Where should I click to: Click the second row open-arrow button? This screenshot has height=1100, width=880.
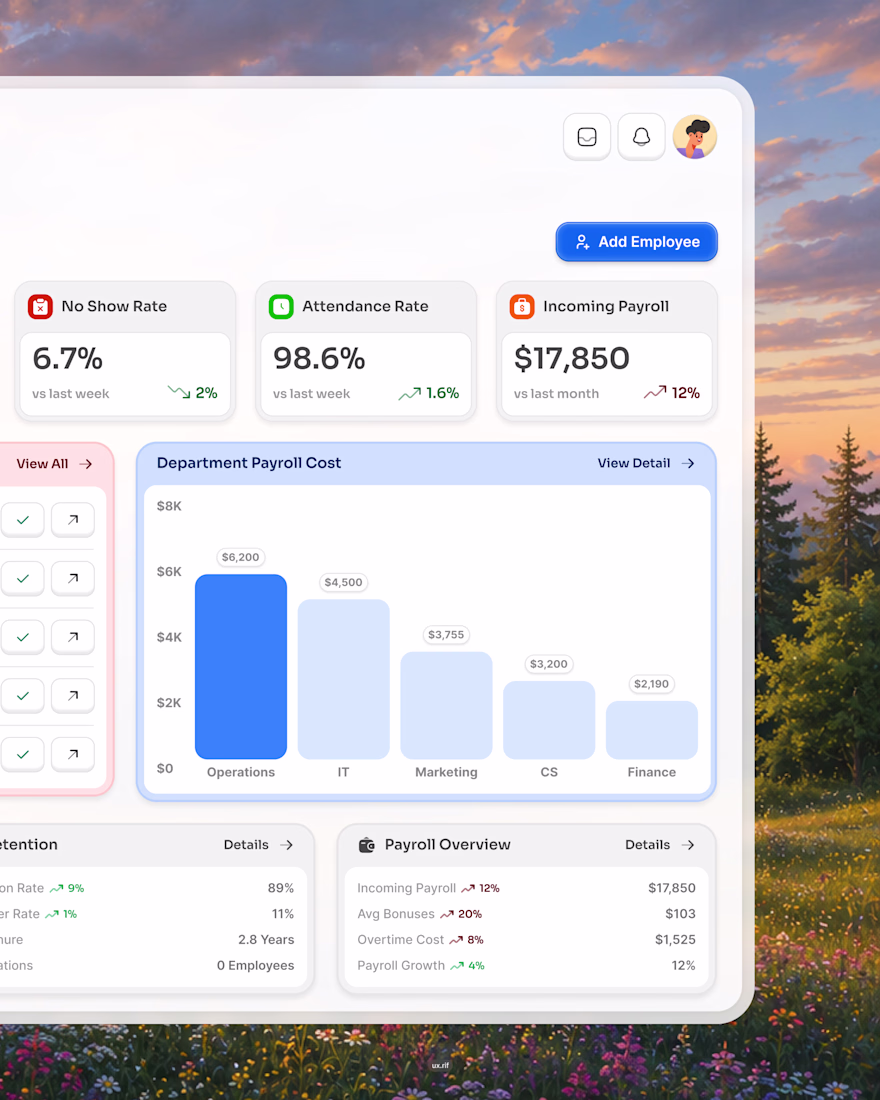(73, 579)
